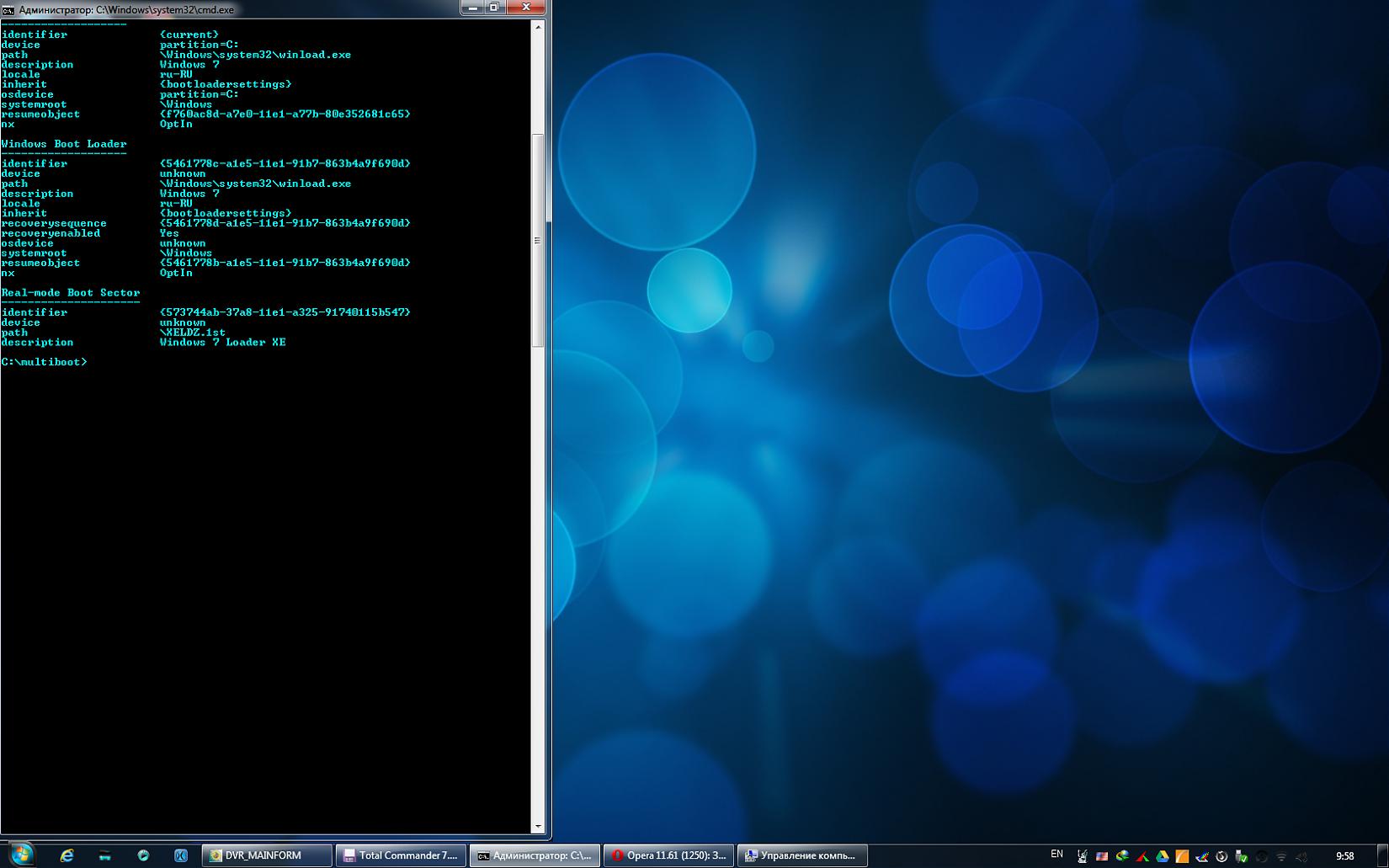
Task: Open Google Drive tray icon
Action: click(x=1162, y=856)
